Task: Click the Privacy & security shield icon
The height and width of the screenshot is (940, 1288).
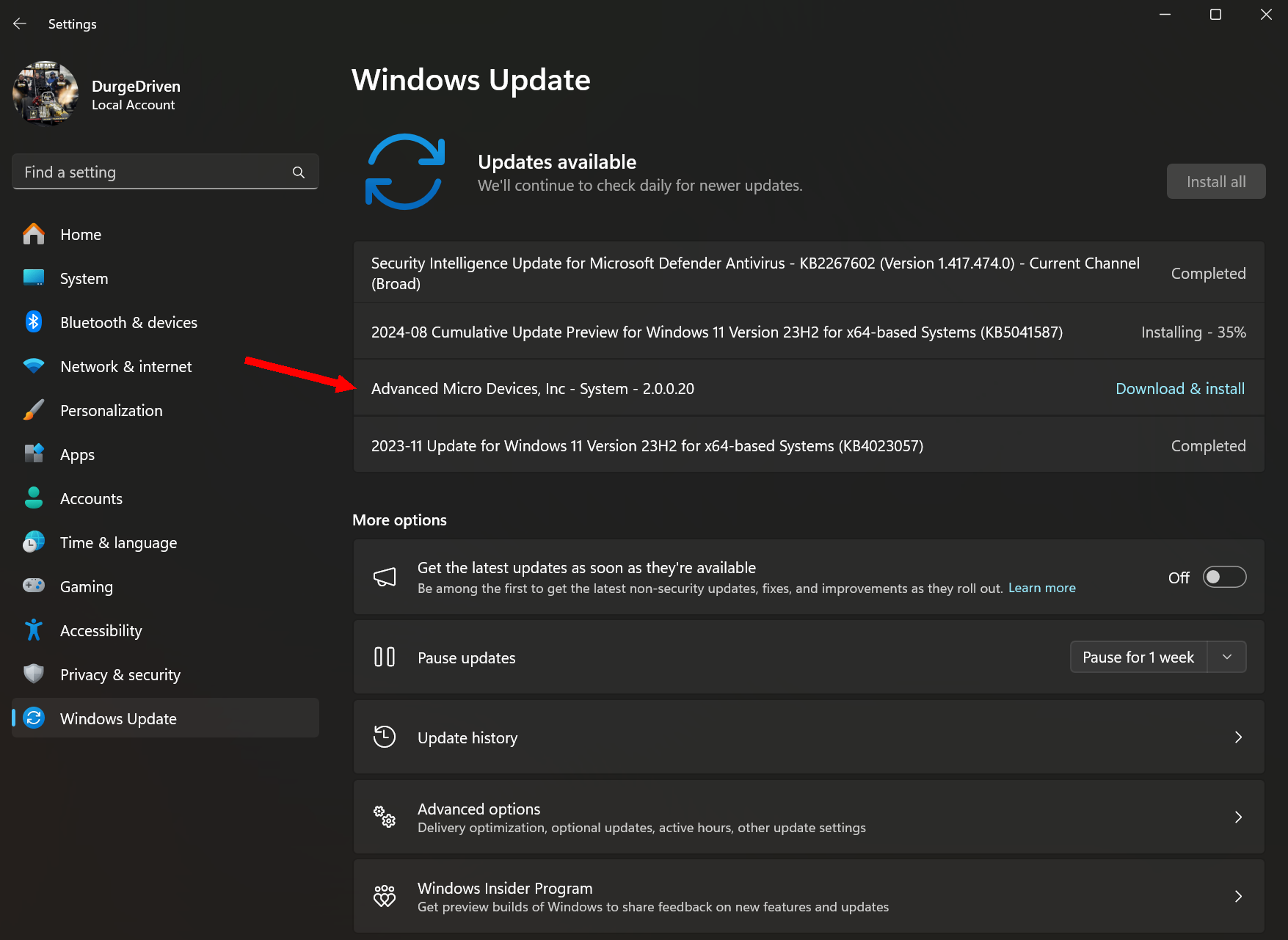Action: pyautogui.click(x=34, y=674)
